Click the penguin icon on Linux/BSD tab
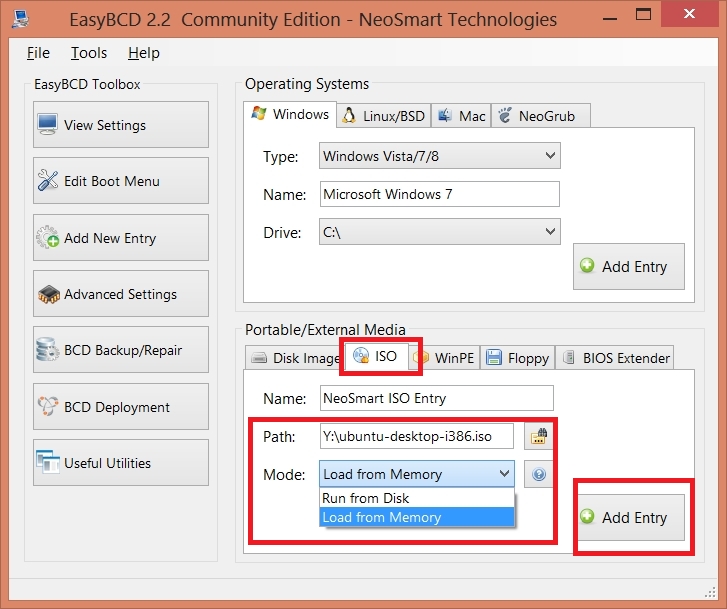This screenshot has width=727, height=609. click(349, 115)
